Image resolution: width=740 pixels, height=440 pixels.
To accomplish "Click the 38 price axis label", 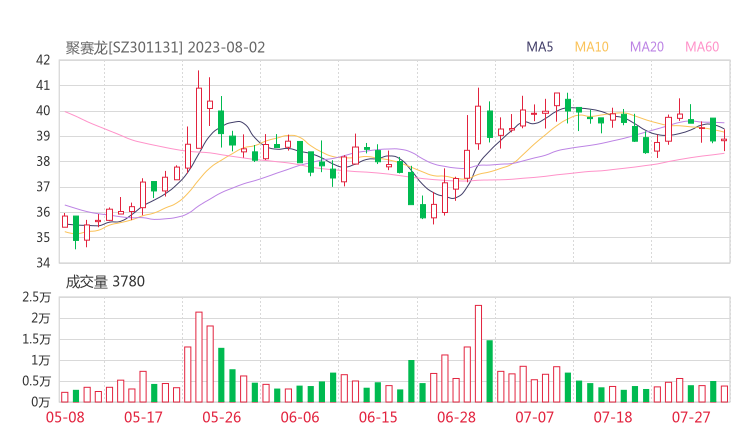I will coord(43,161).
